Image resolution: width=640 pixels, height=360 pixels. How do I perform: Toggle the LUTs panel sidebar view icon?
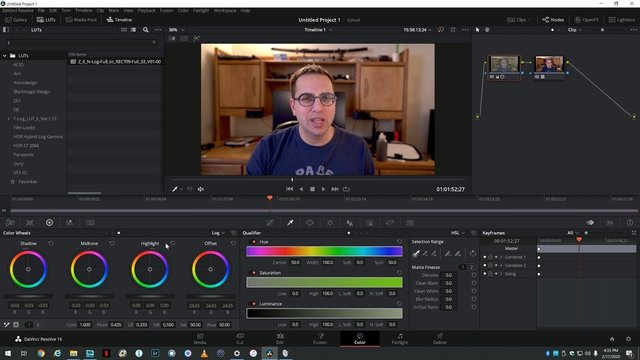[x=6, y=30]
